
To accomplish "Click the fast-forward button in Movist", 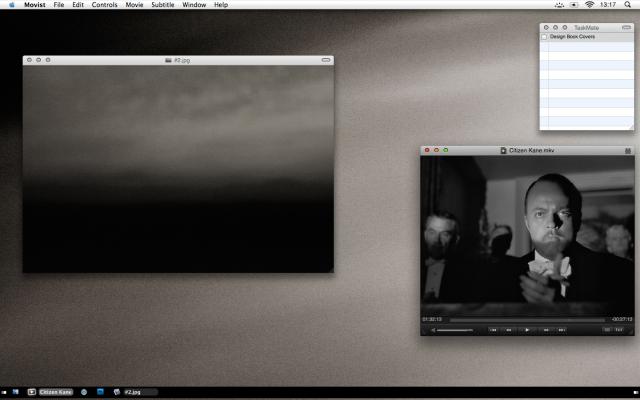I will coord(545,329).
